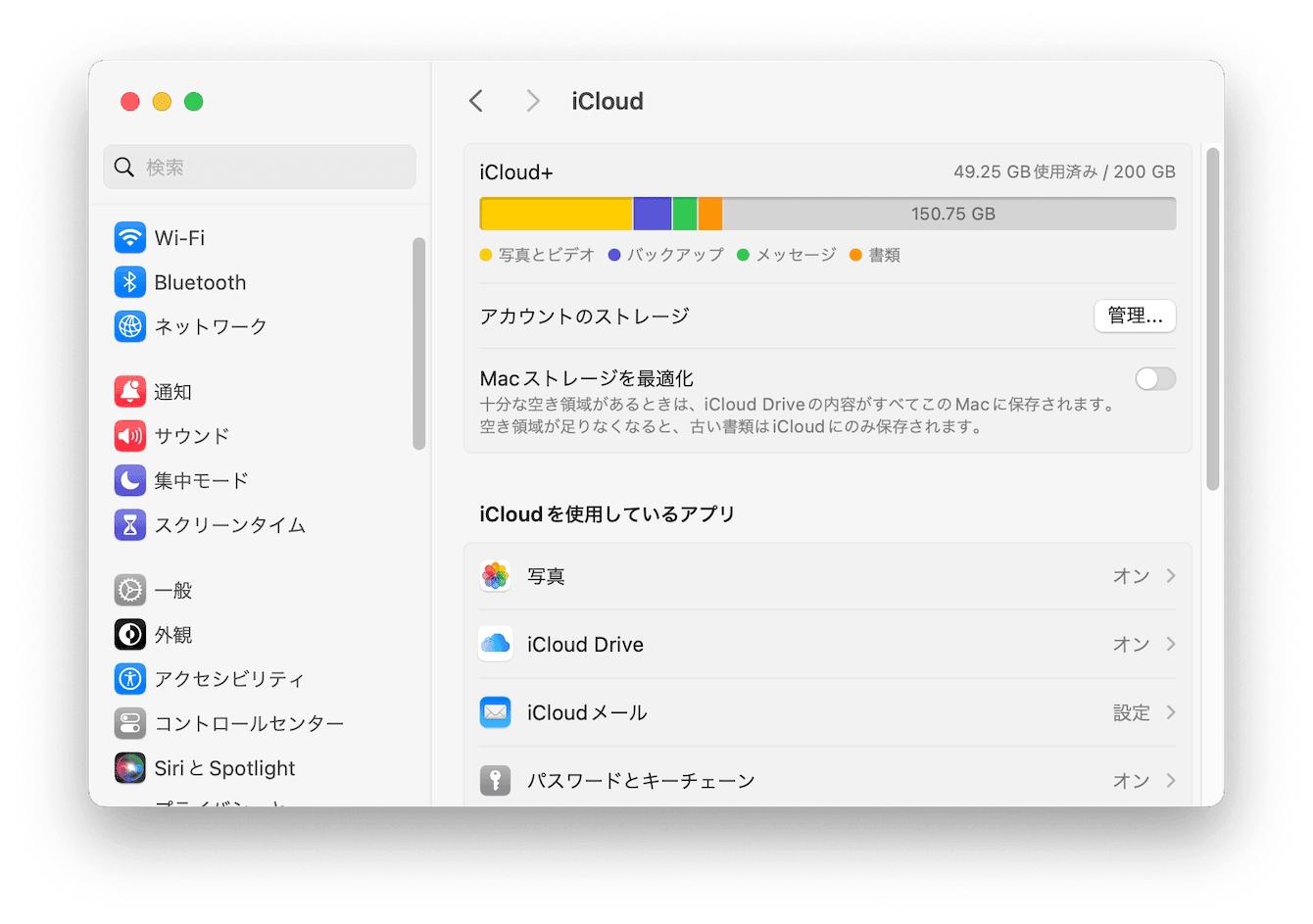Select 通知 label in the sidebar
Screen dimensions: 1313x924
[173, 392]
